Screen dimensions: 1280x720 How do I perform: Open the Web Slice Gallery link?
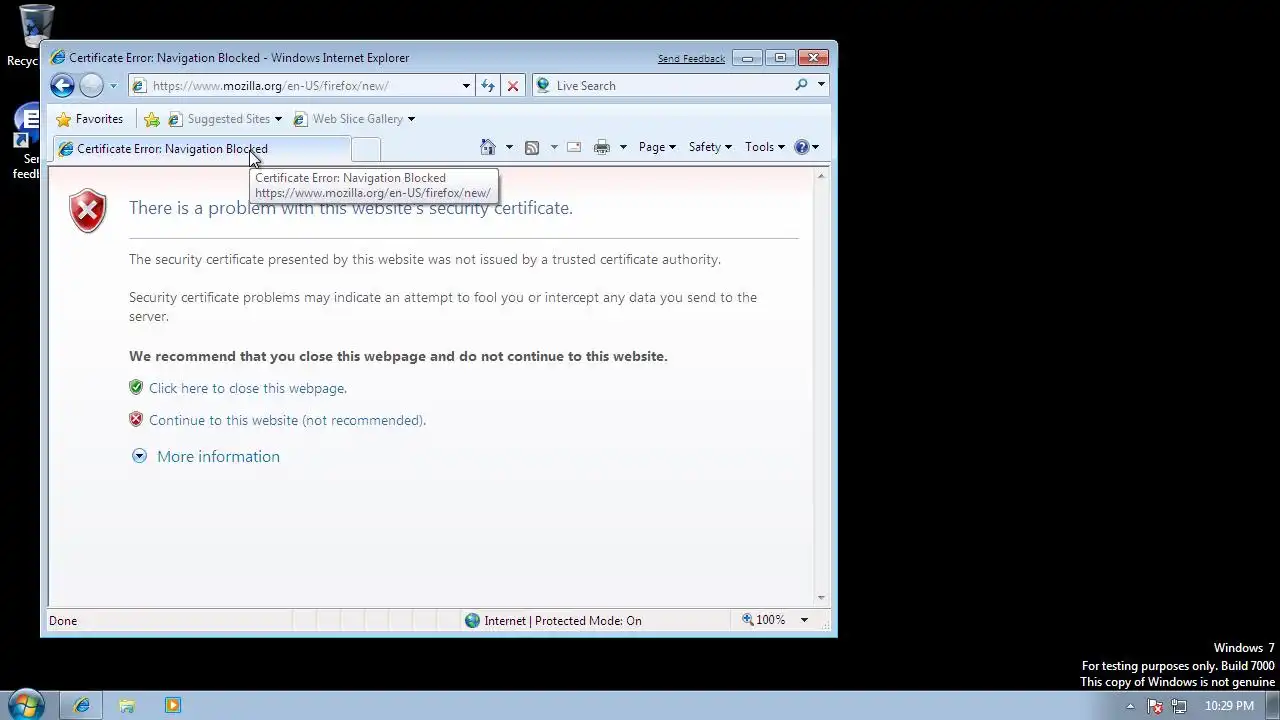(x=354, y=119)
